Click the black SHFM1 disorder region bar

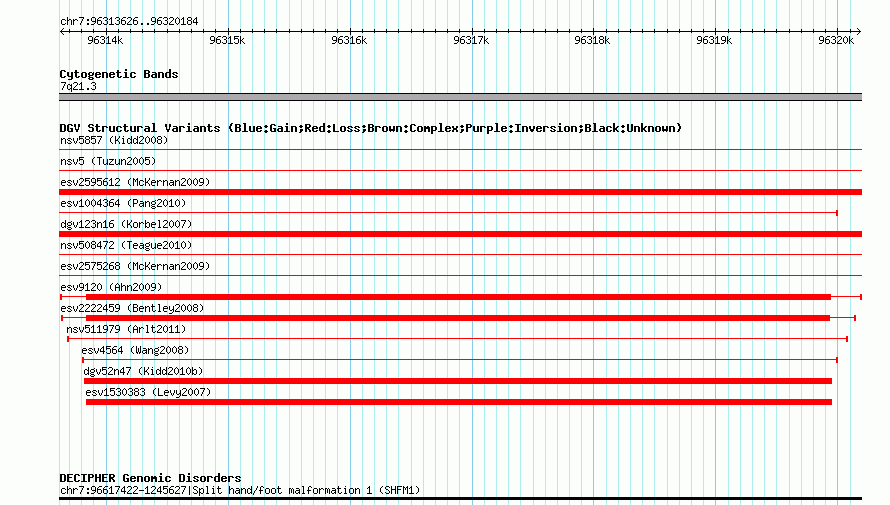tap(460, 499)
